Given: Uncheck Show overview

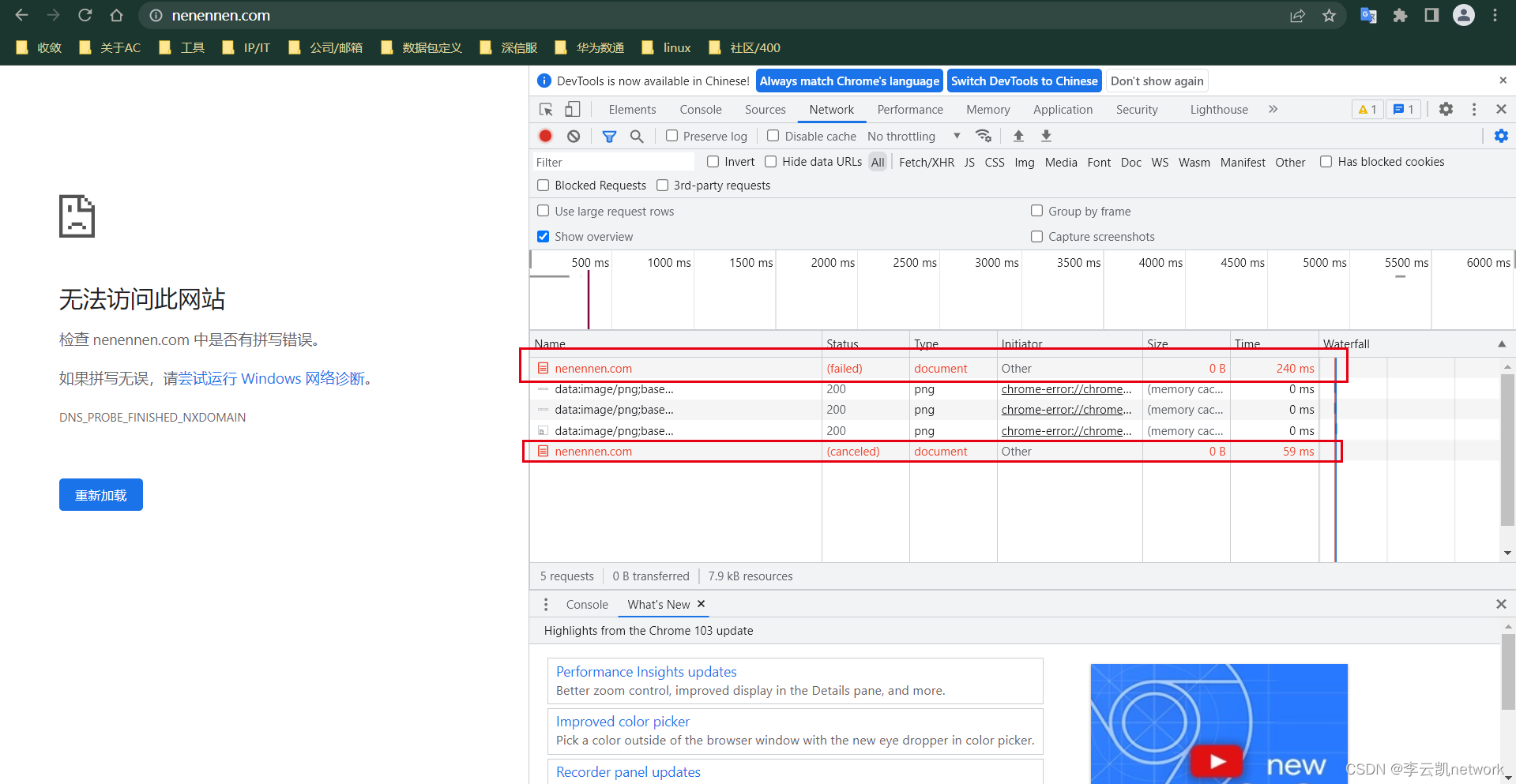Looking at the screenshot, I should point(543,236).
